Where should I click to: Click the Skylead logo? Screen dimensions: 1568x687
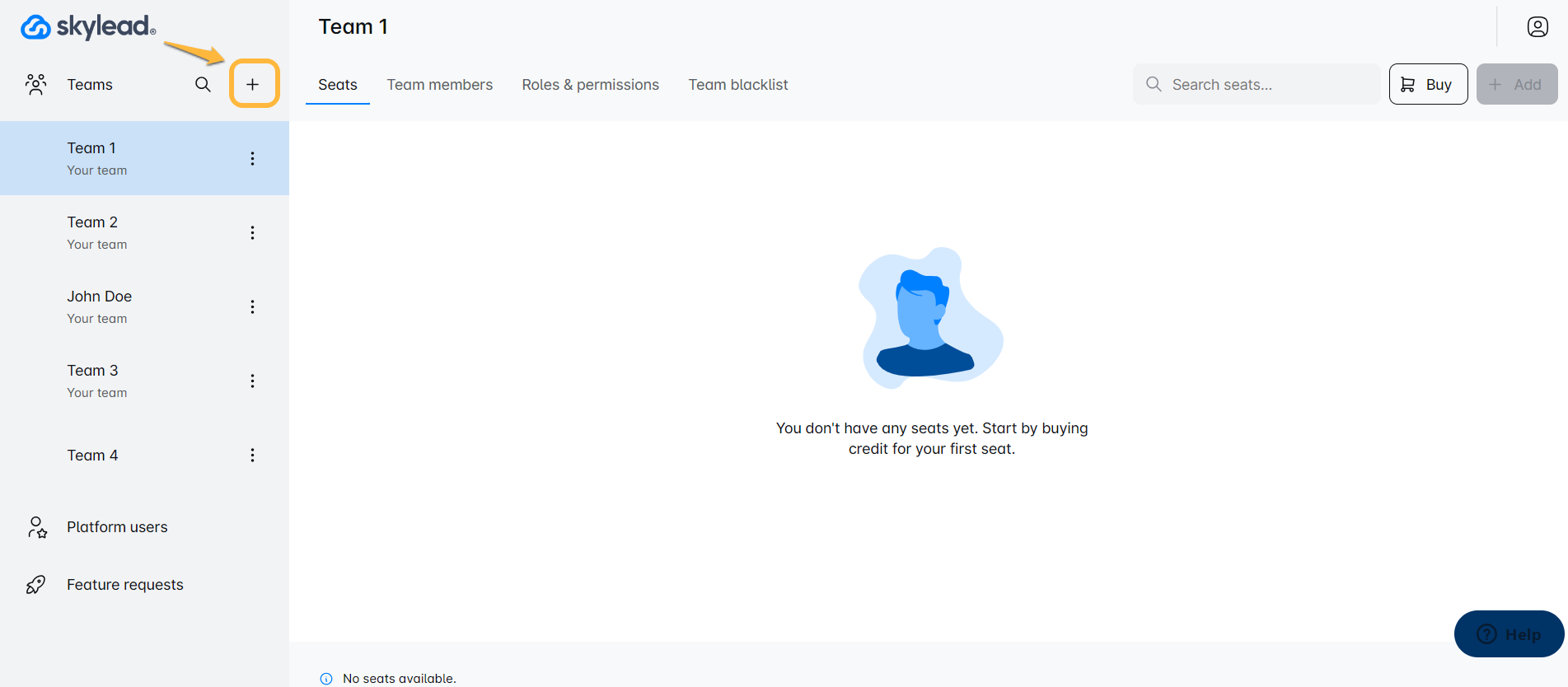point(88,27)
